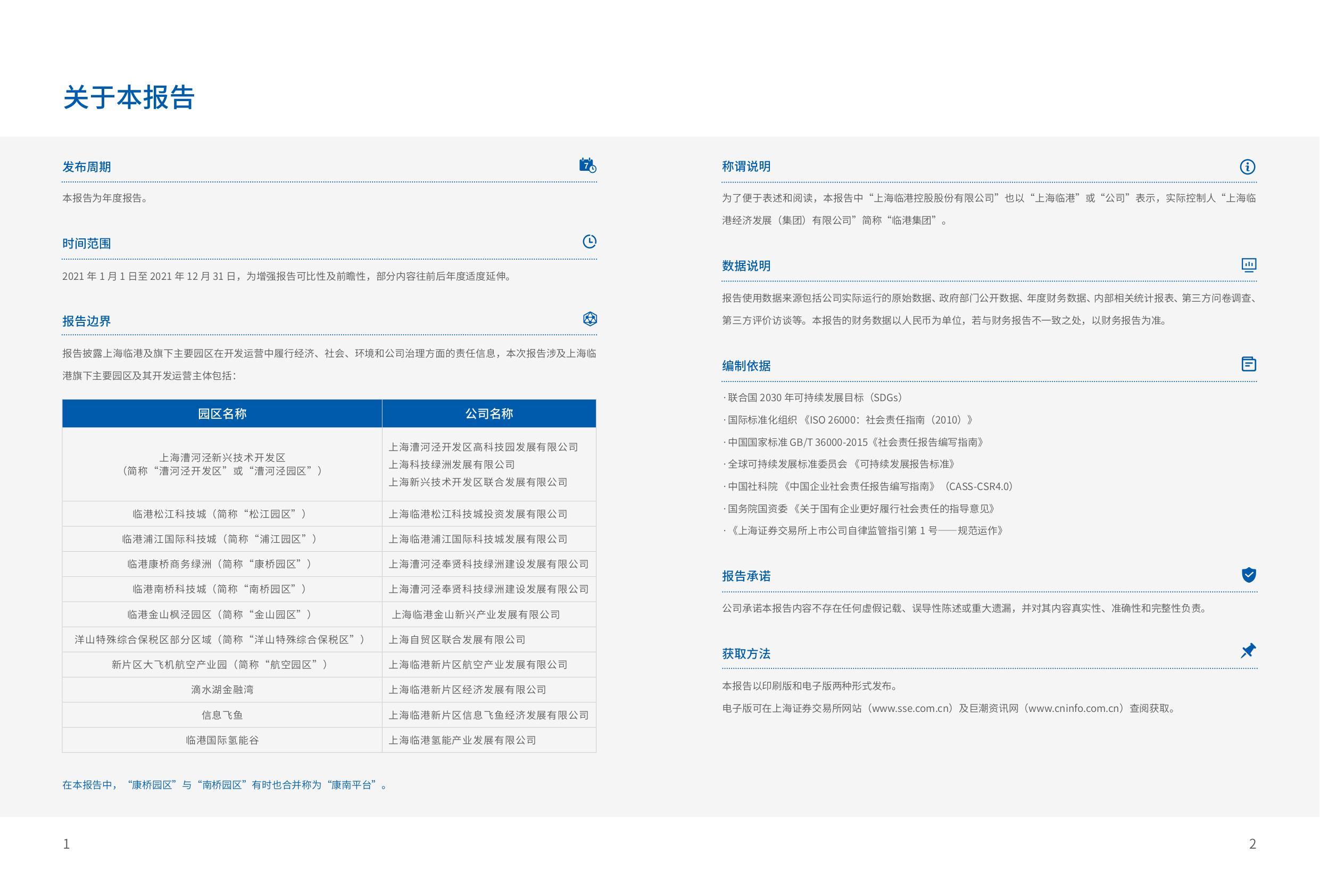Viewport: 1320px width, 896px height.
Task: Select the 报告承诺 section heading
Action: 746,576
